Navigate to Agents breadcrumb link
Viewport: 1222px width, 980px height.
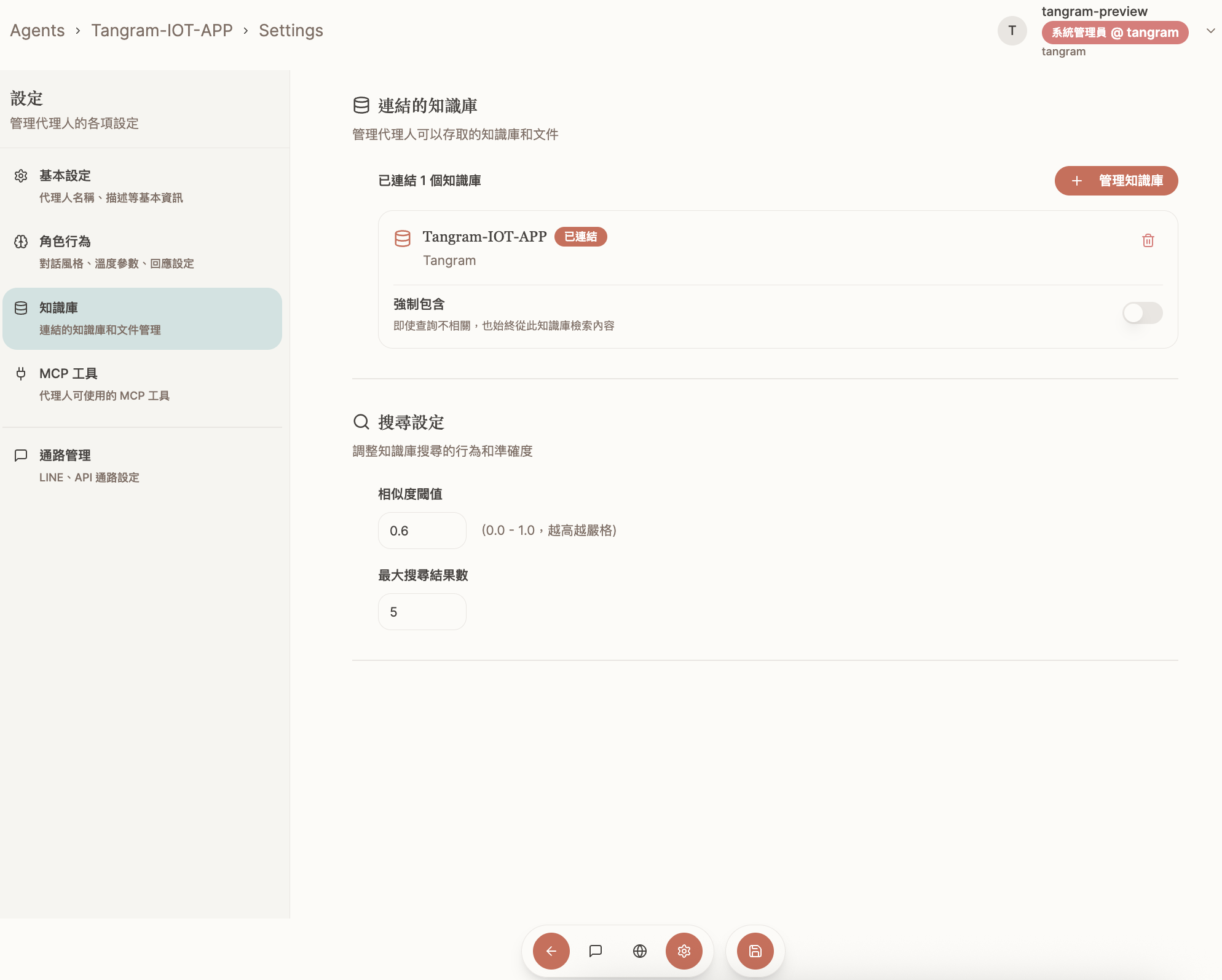point(37,31)
